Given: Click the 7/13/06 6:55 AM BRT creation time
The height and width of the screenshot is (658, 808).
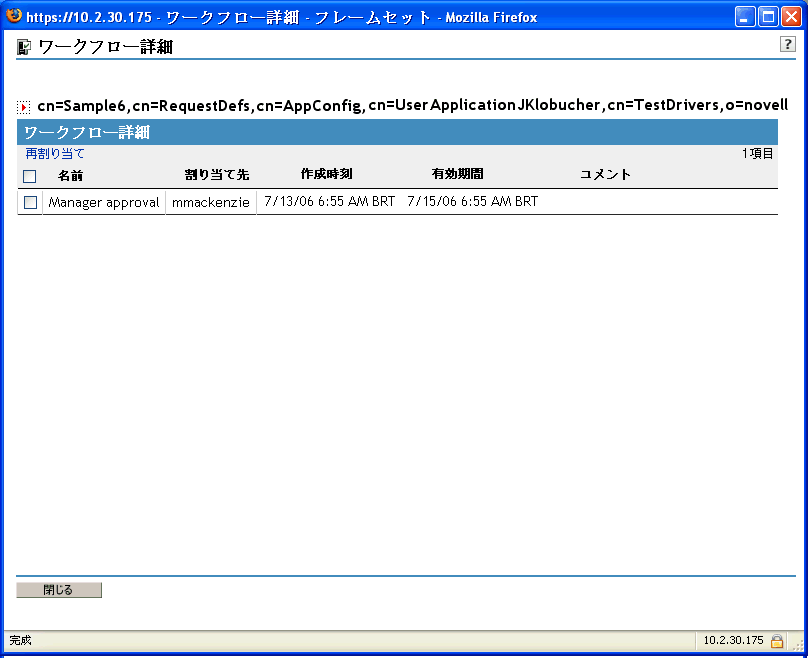Looking at the screenshot, I should pos(329,201).
